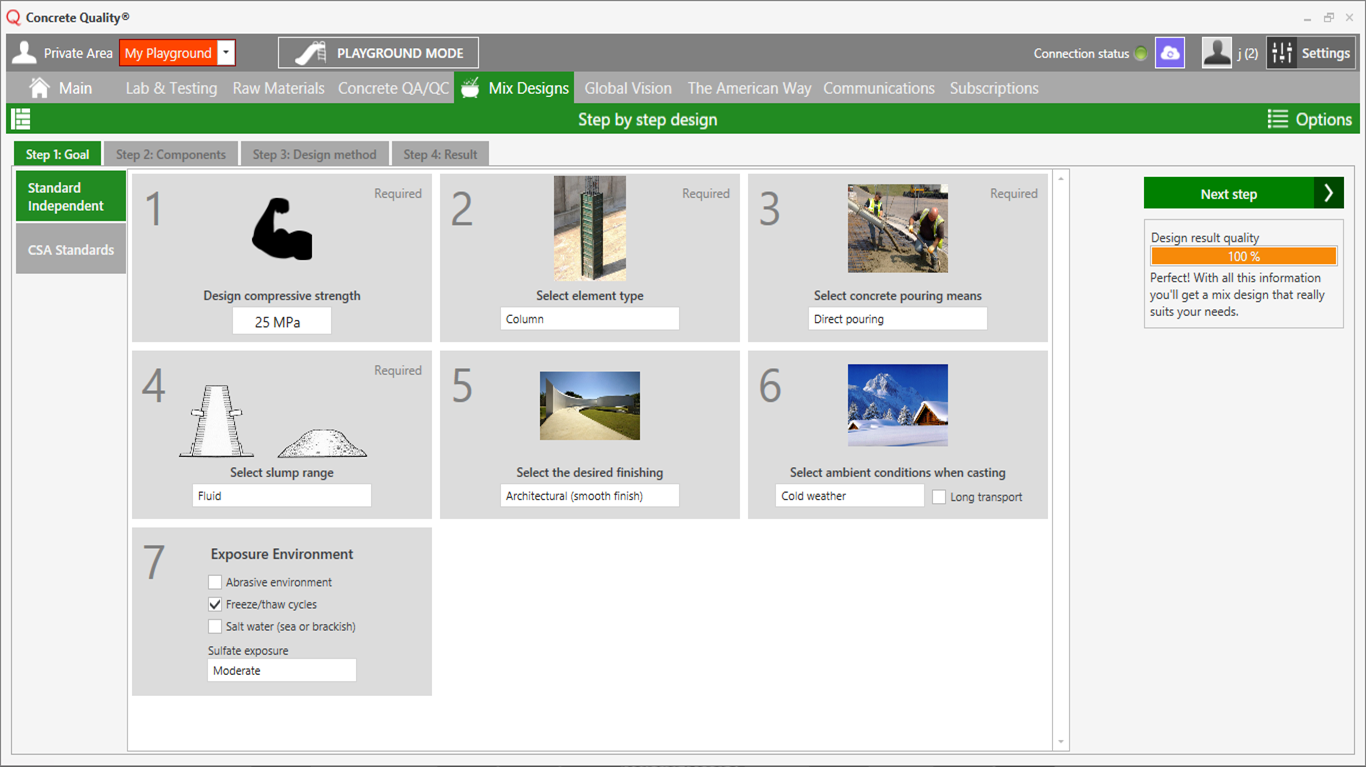1366x767 pixels.
Task: Click the concrete pouring workers picture
Action: click(x=898, y=228)
